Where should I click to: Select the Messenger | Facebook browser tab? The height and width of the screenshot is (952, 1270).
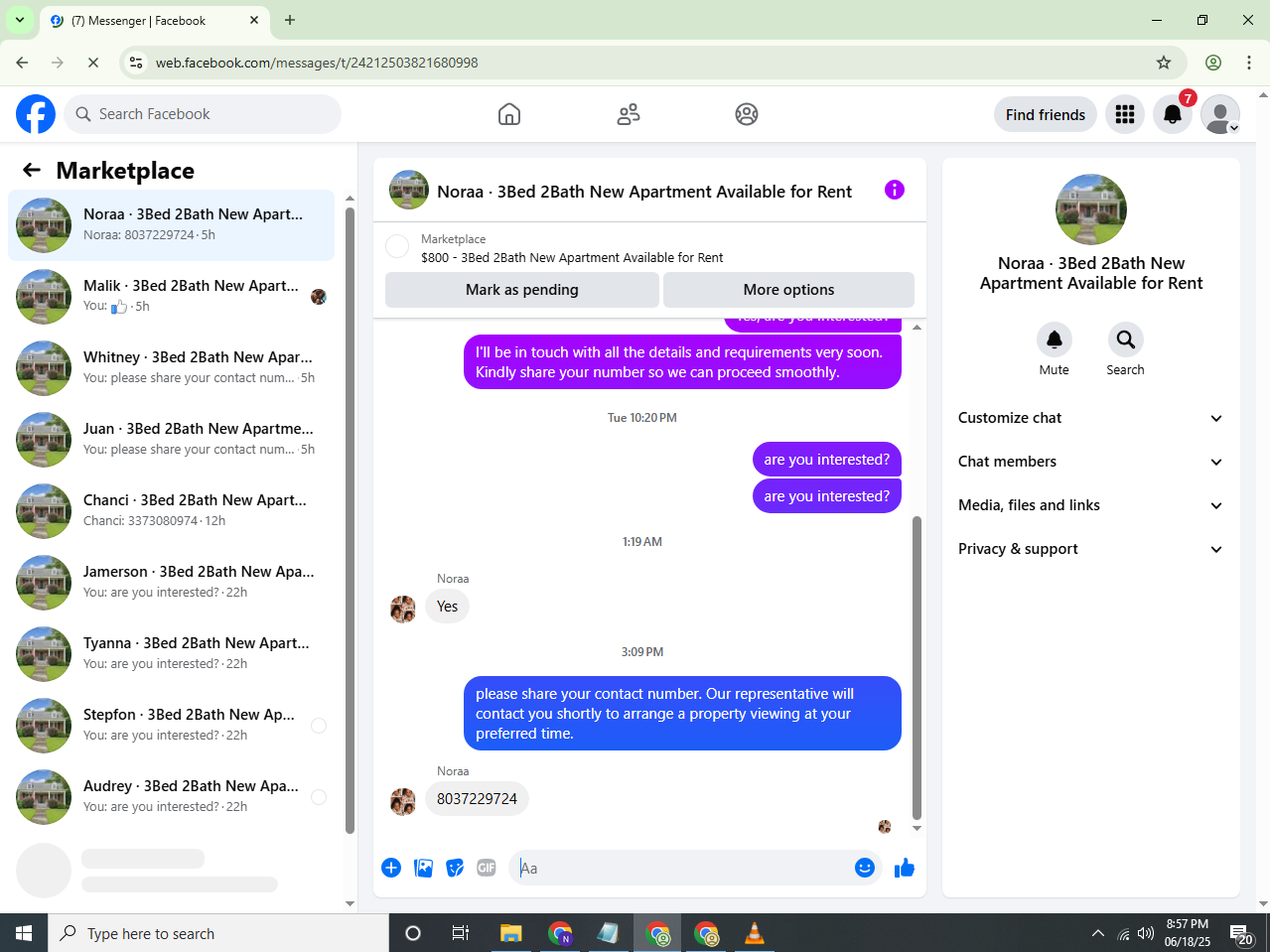tap(154, 20)
